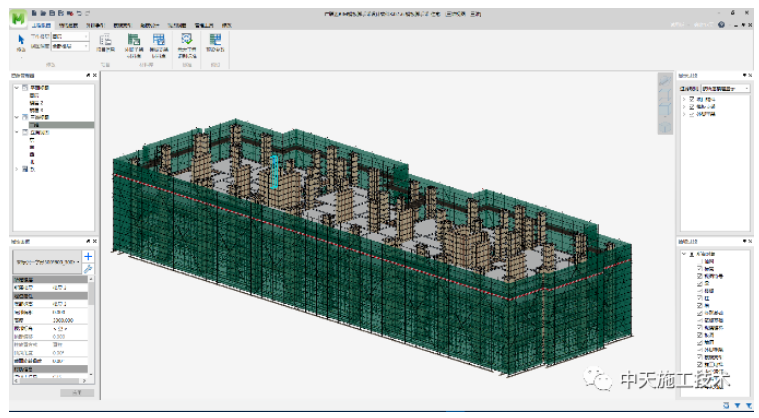Image resolution: width=759 pixels, height=418 pixels.
Task: Activate the blue arrow Select tool in ribbon
Action: click(21, 40)
